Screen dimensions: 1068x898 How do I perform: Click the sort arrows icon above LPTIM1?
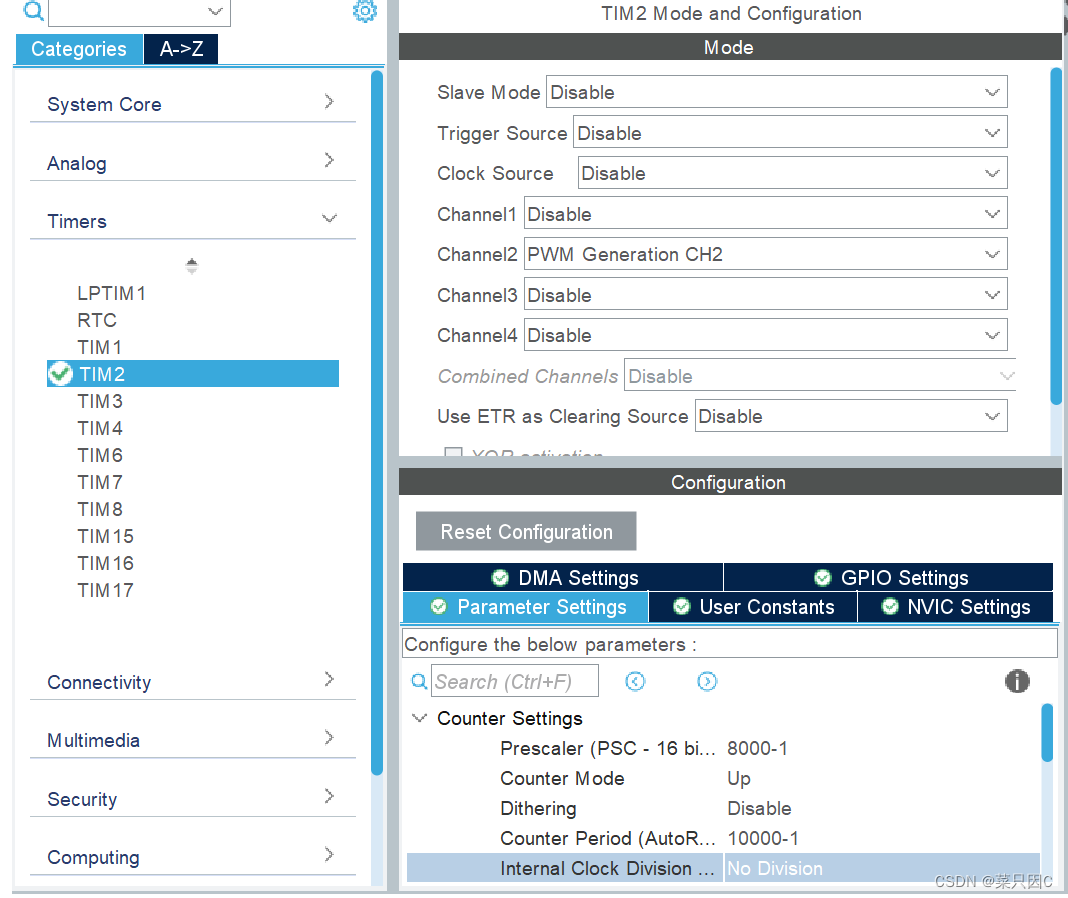click(x=191, y=266)
